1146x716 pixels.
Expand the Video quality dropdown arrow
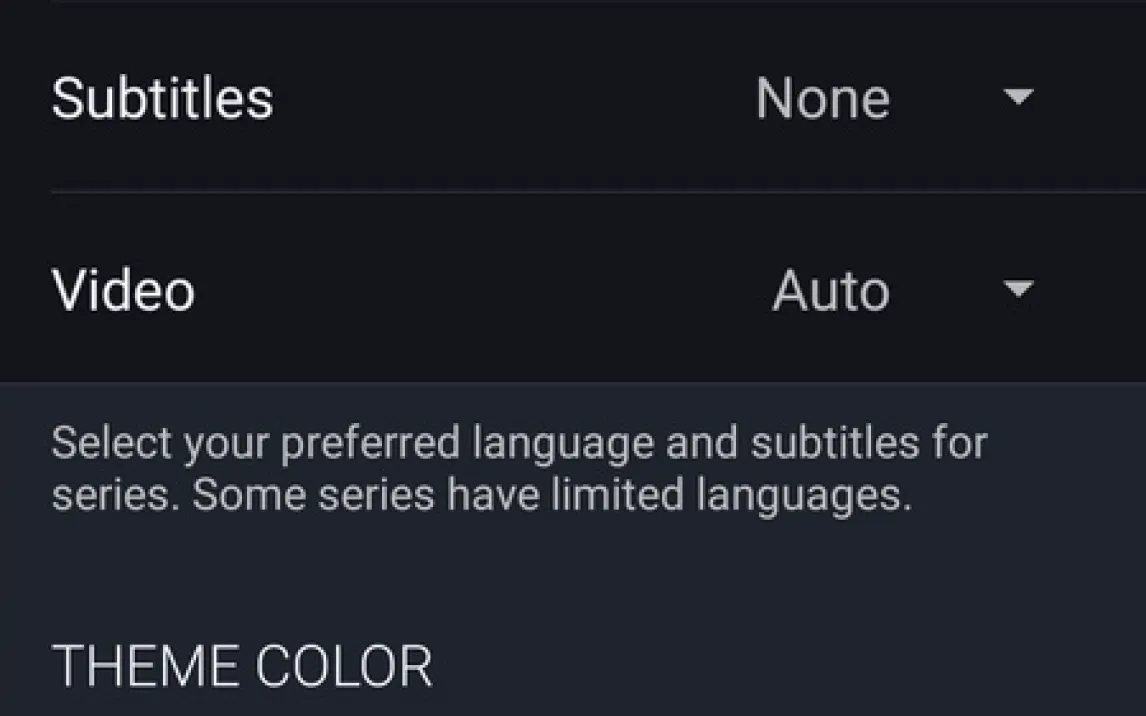(1018, 290)
